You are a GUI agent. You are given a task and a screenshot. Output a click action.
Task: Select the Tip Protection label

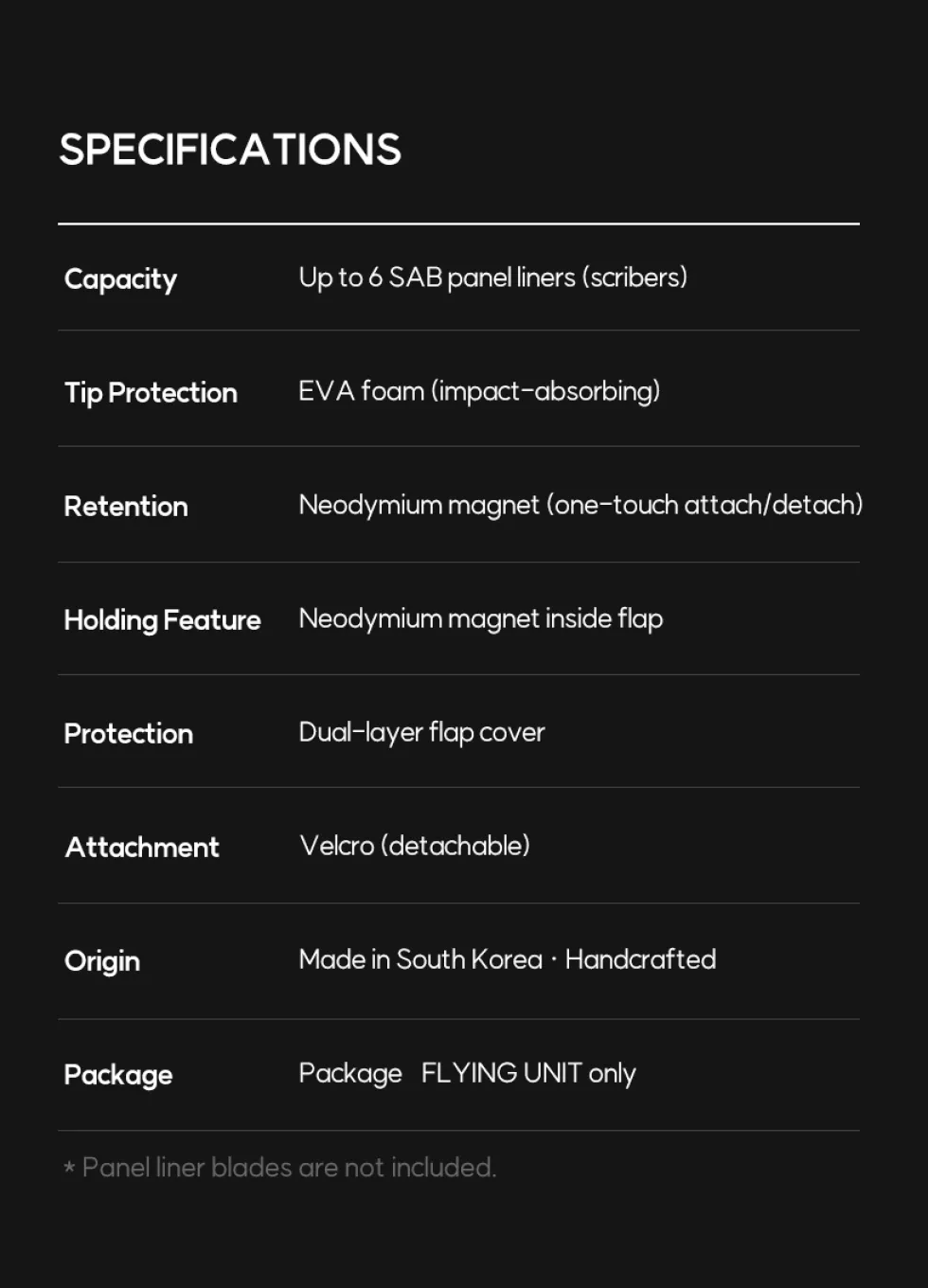pos(151,393)
